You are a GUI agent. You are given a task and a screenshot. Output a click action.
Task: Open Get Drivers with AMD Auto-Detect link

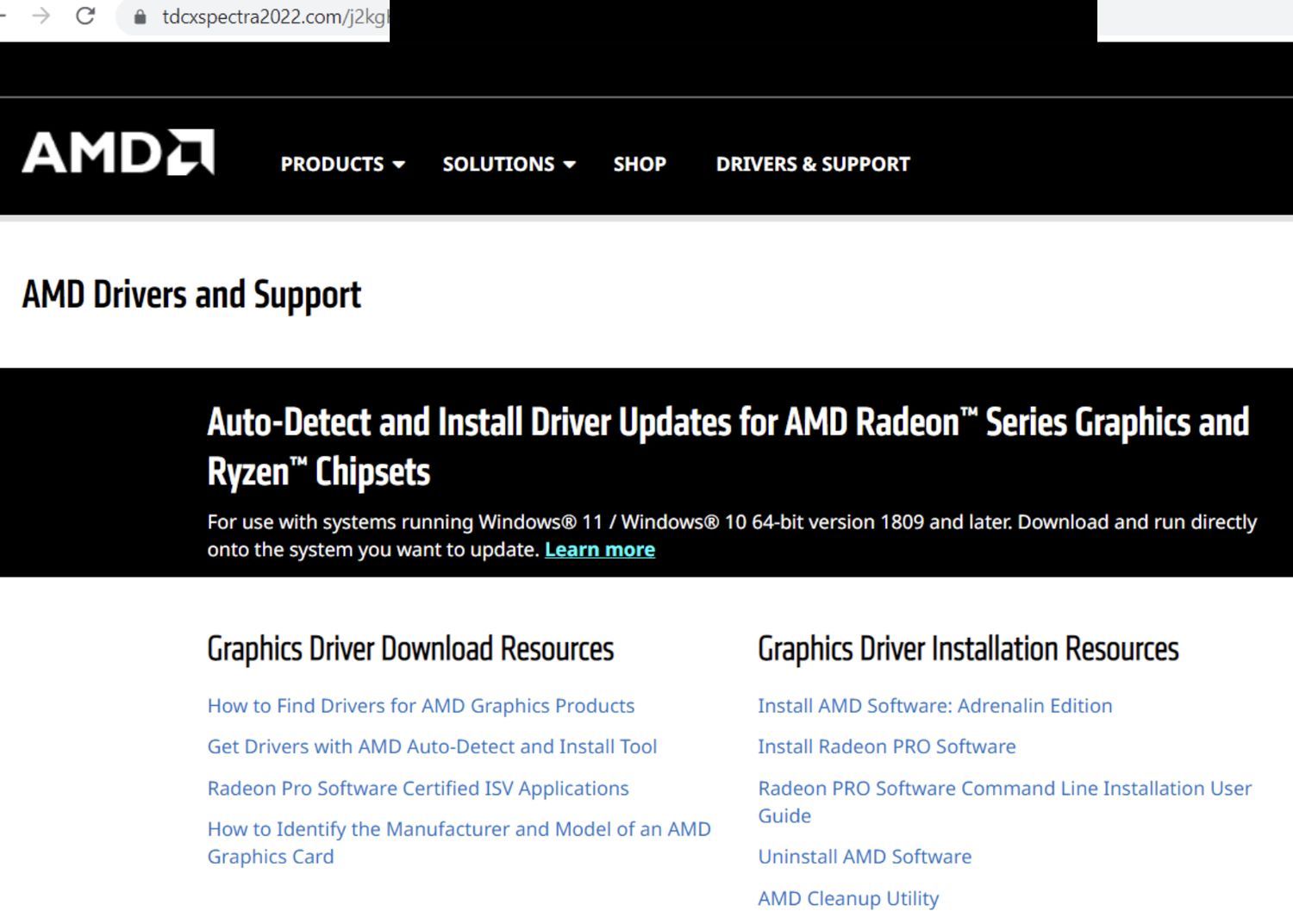(432, 746)
